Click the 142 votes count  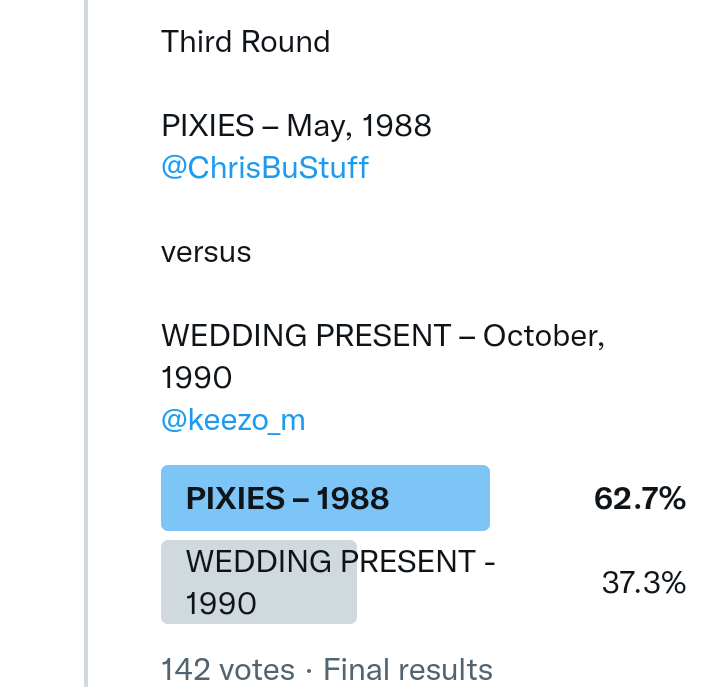[x=228, y=669]
